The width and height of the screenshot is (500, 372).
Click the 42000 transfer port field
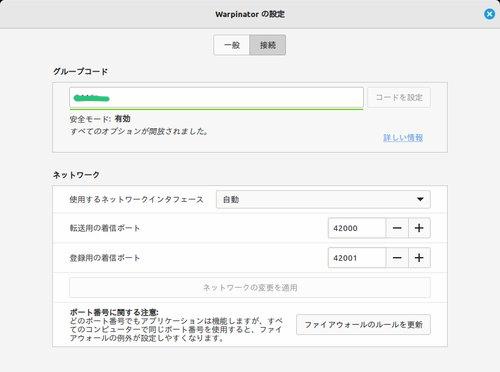click(x=357, y=228)
